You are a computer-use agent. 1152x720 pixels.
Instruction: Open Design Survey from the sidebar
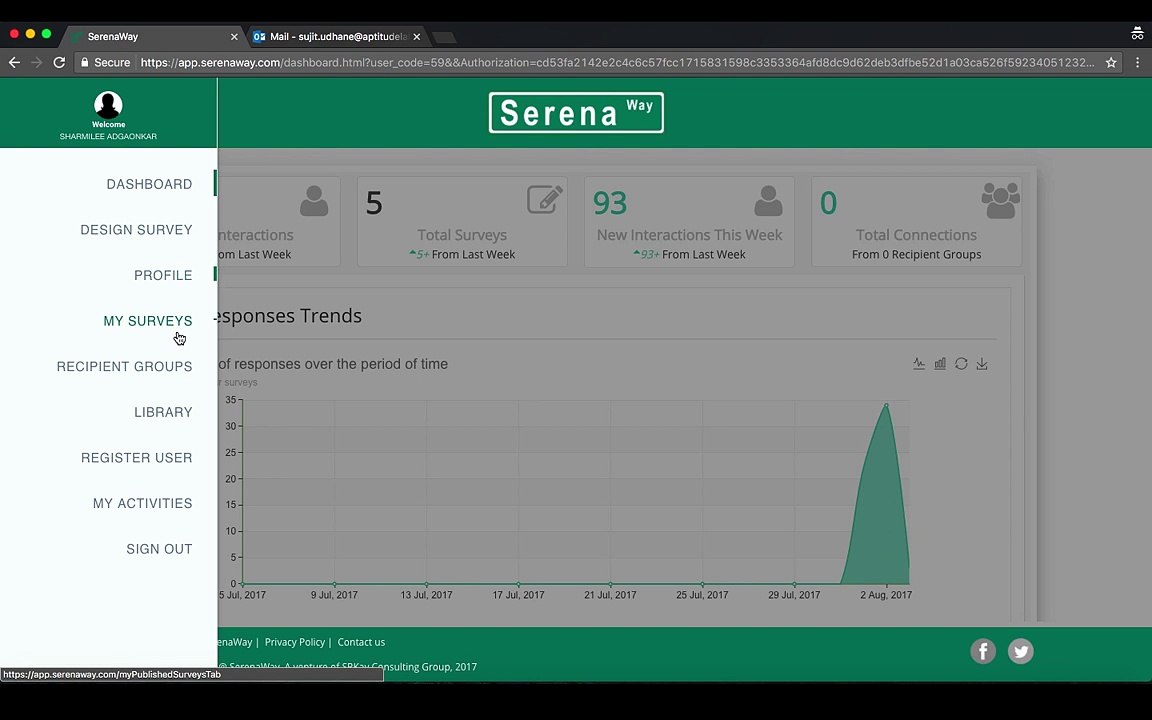click(x=136, y=230)
